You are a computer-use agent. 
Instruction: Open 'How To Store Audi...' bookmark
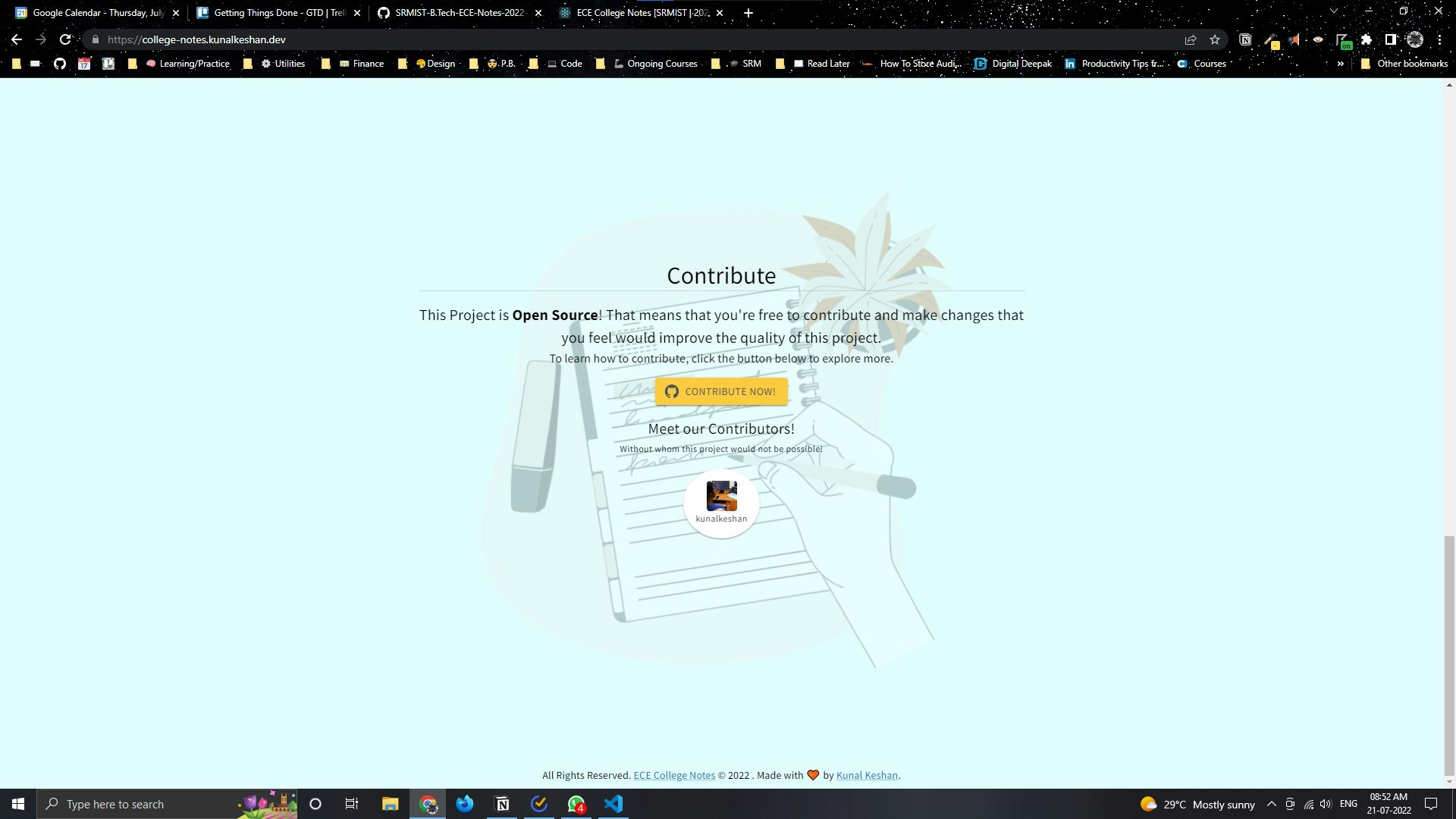point(912,64)
